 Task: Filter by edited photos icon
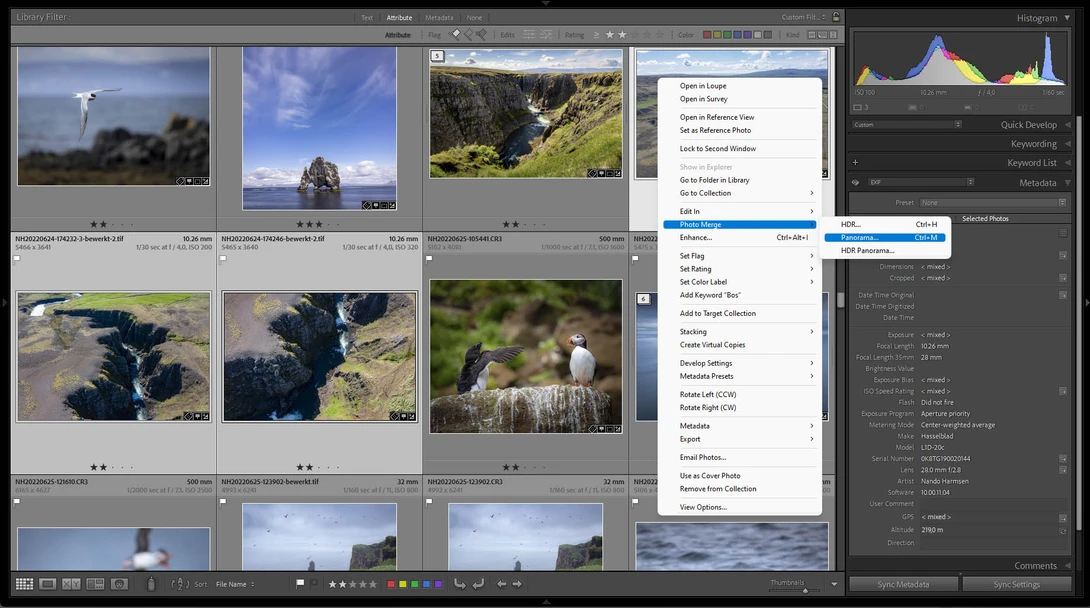pos(529,34)
